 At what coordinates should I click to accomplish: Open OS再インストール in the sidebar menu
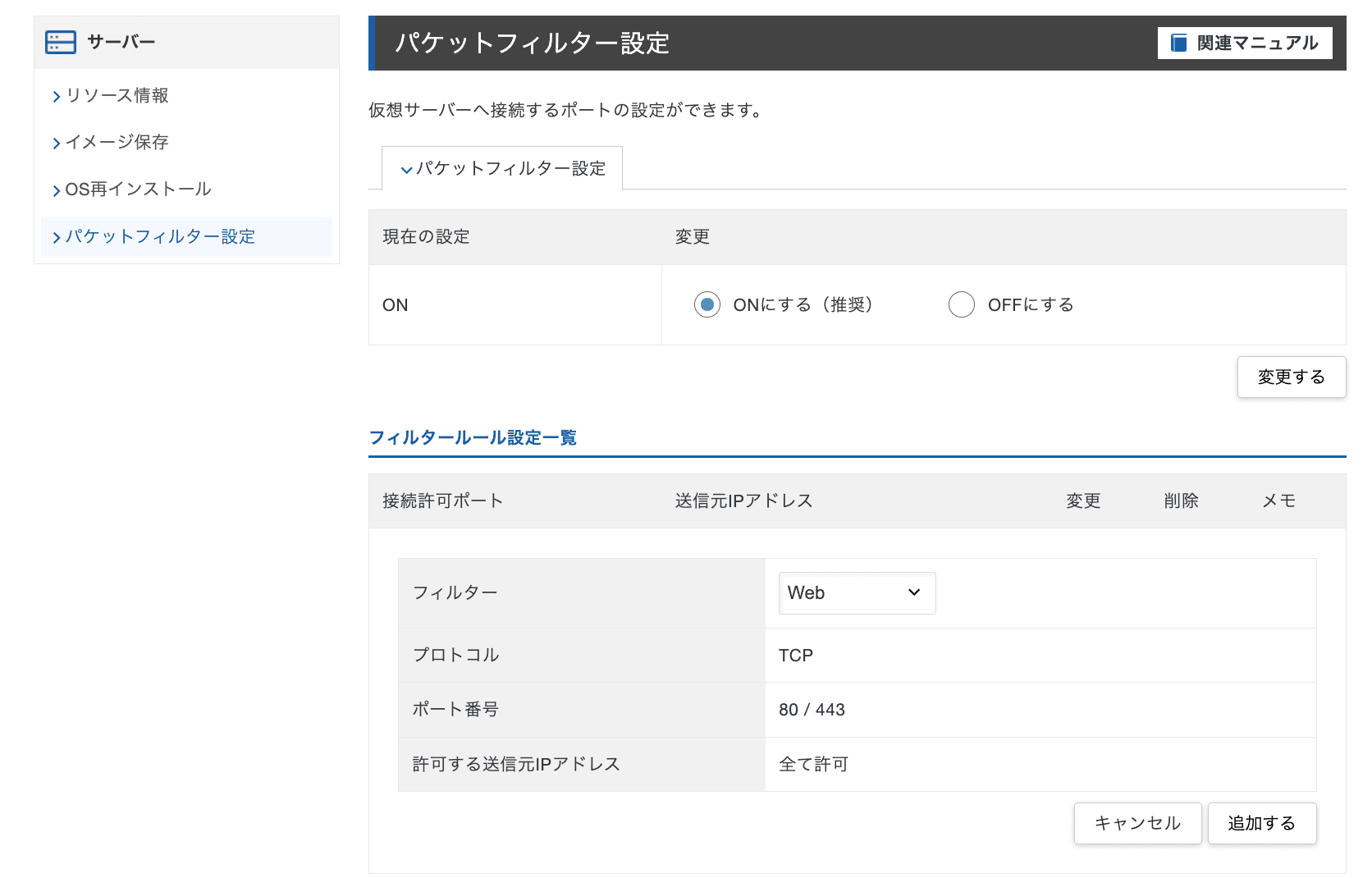pyautogui.click(x=138, y=190)
